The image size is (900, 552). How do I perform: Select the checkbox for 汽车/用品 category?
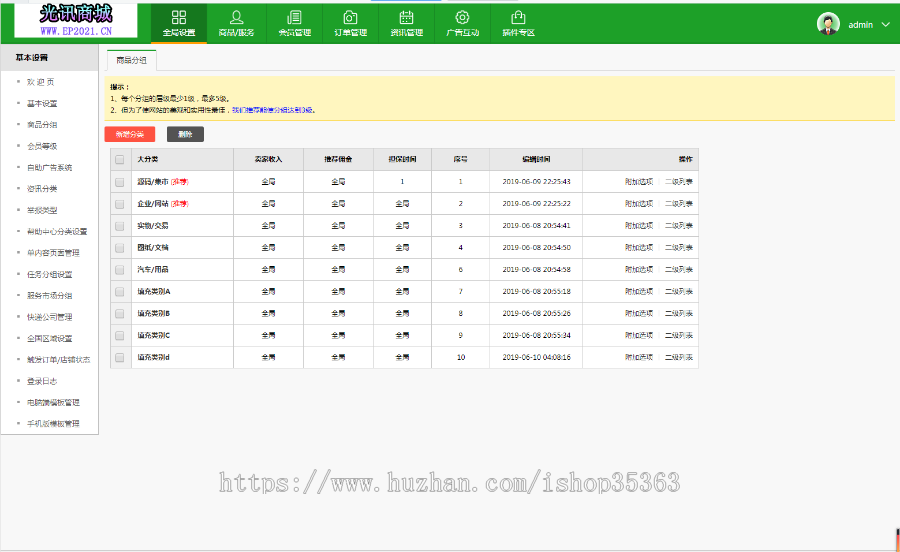[x=120, y=270]
